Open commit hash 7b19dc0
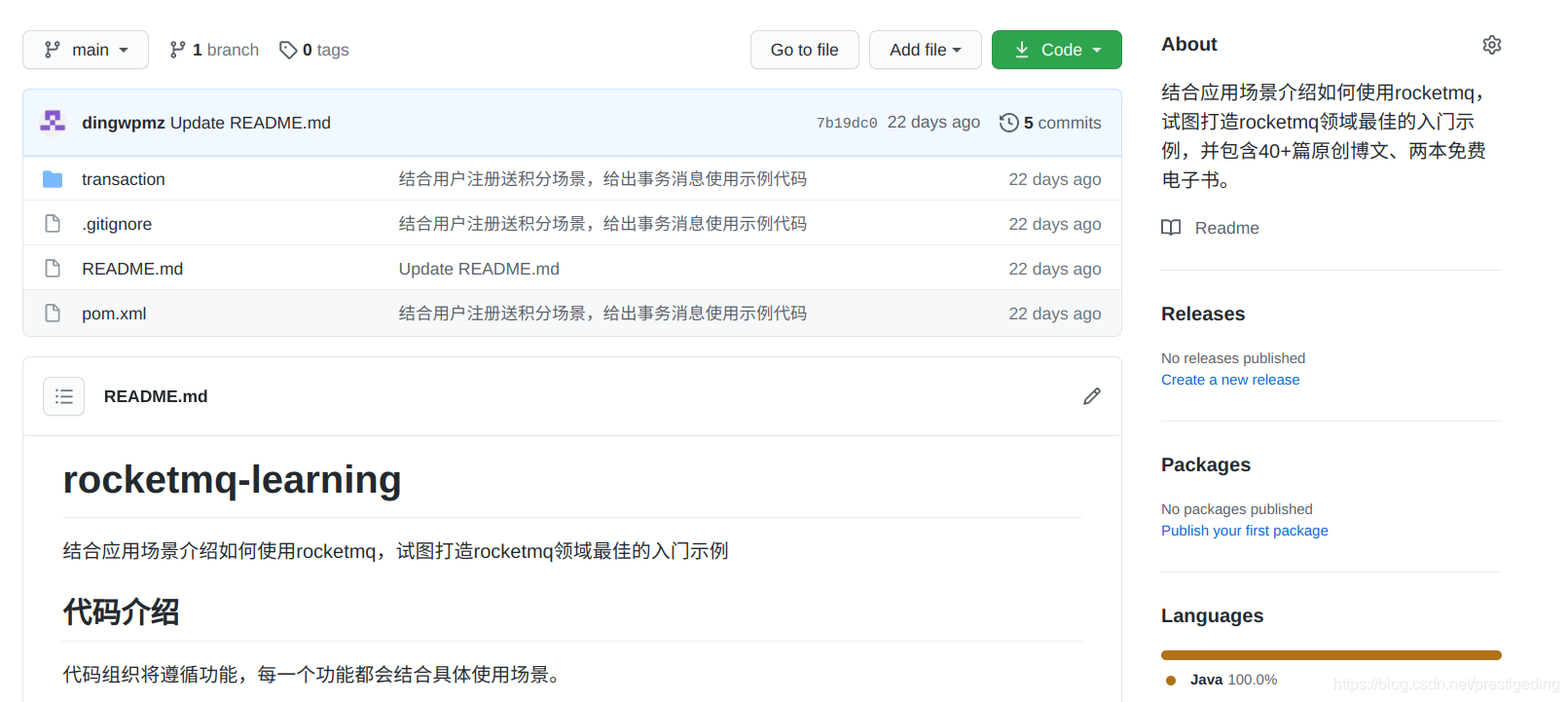The image size is (1568, 702). point(847,123)
